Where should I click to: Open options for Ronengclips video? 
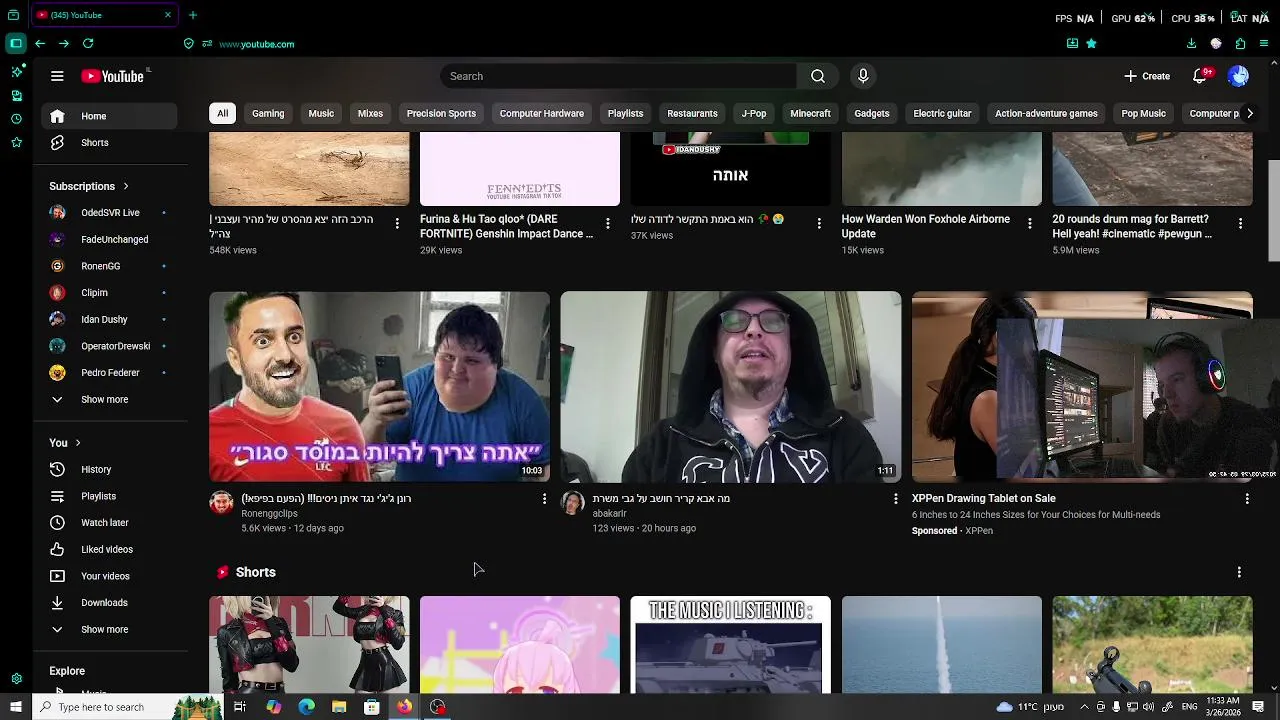544,498
